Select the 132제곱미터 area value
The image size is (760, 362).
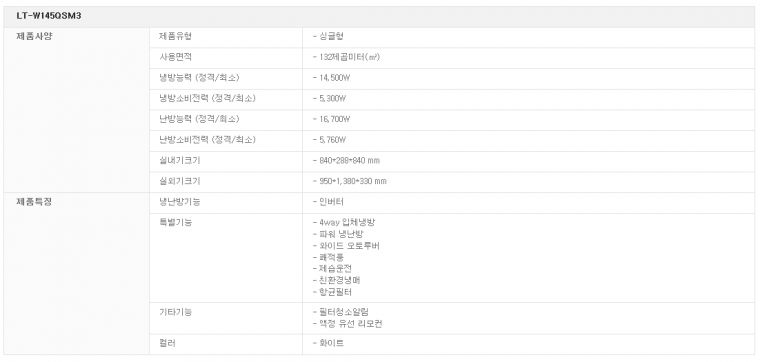pyautogui.click(x=346, y=57)
